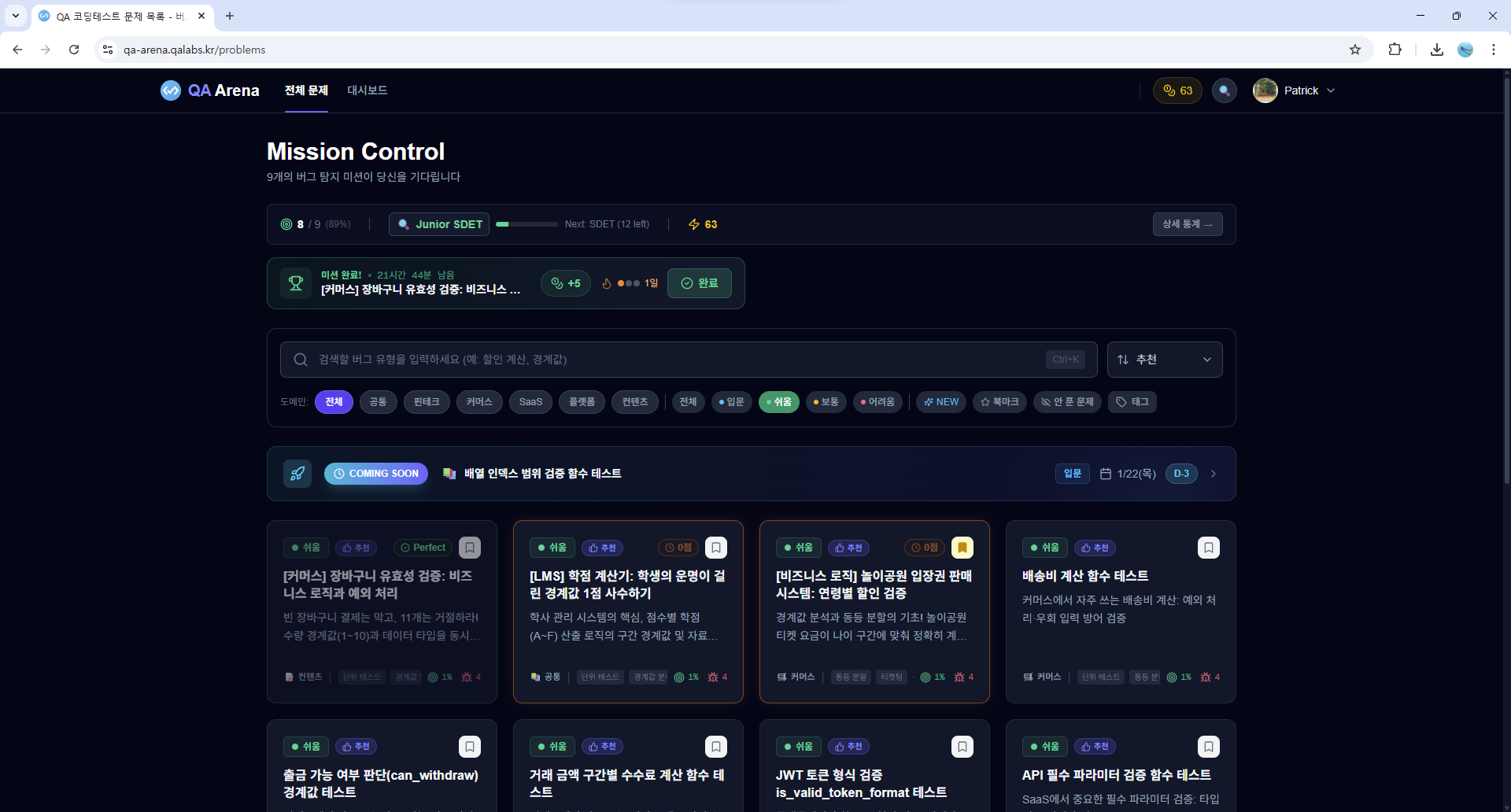
Task: Open the 태그 tag filter
Action: coord(1132,402)
